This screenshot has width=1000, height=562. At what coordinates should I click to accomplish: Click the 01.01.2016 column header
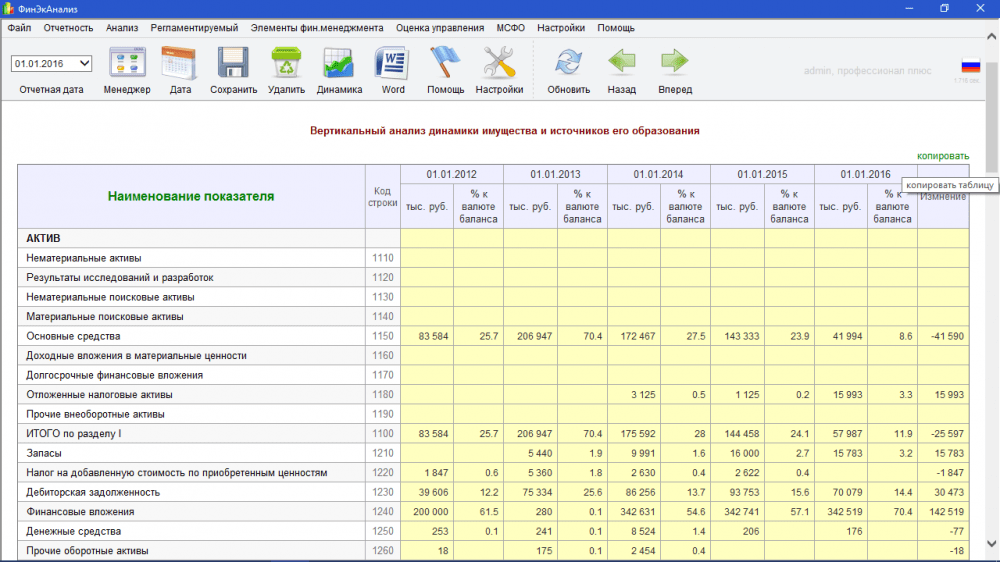[865, 174]
